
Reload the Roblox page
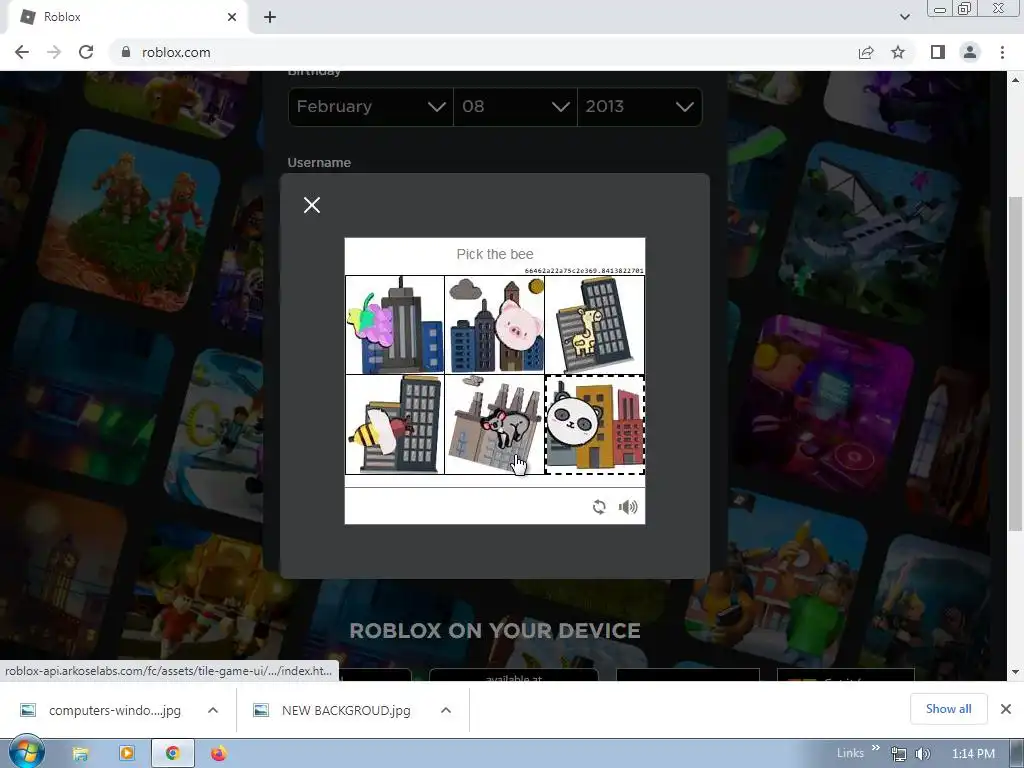click(86, 52)
